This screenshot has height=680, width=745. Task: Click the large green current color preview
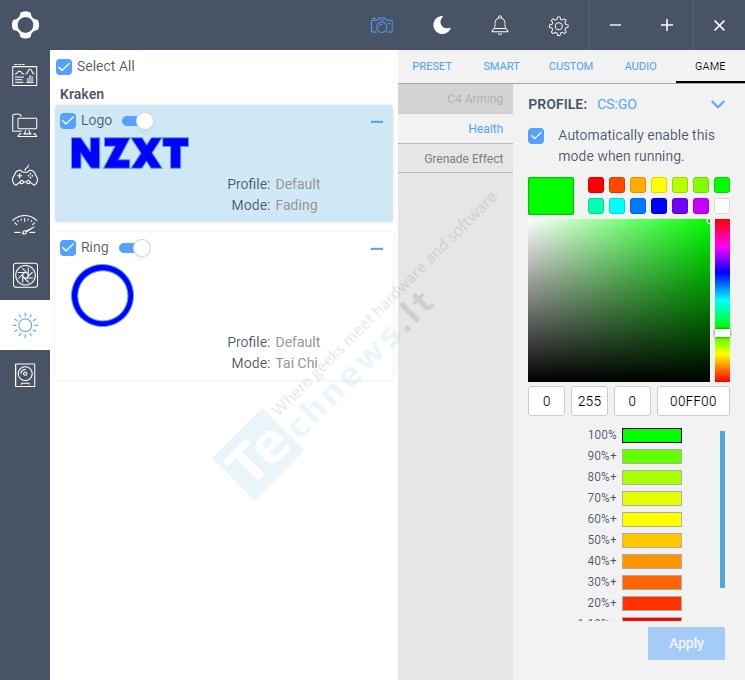point(551,196)
